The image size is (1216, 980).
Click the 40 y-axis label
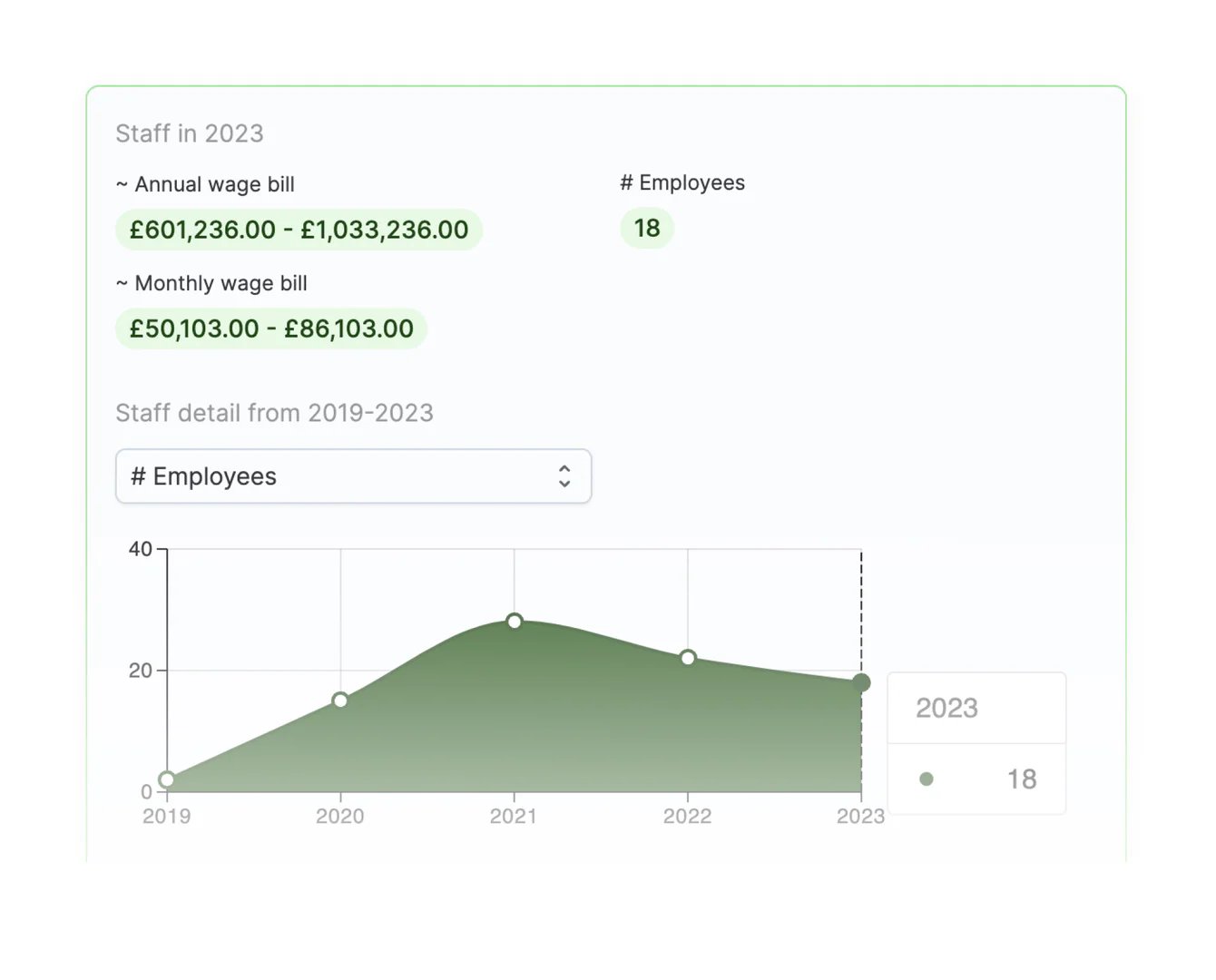tap(141, 549)
